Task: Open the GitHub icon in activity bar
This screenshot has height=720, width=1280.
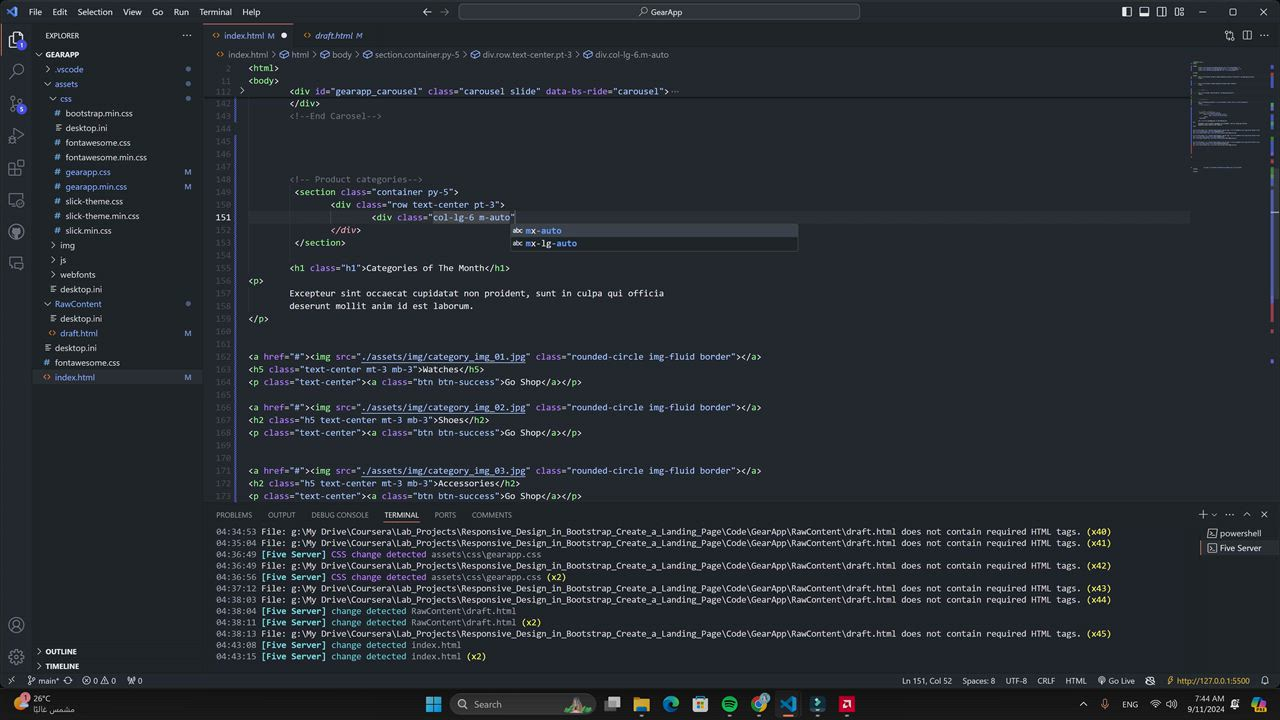Action: coord(16,232)
